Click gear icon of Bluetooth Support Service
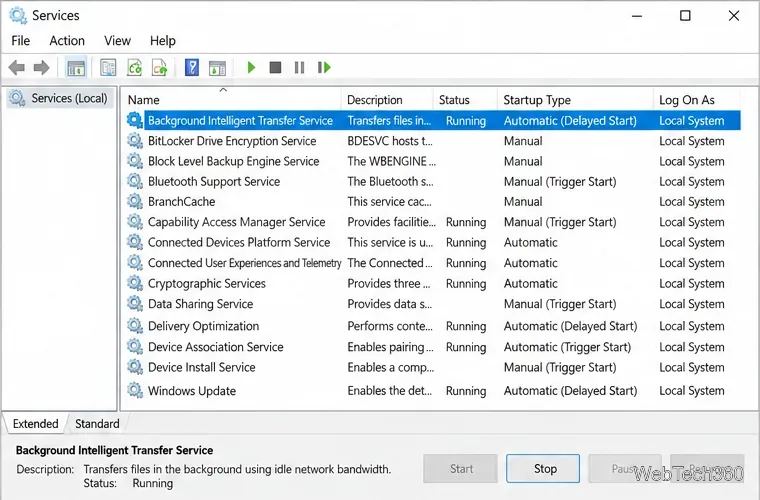Viewport: 760px width, 500px height. [x=134, y=182]
